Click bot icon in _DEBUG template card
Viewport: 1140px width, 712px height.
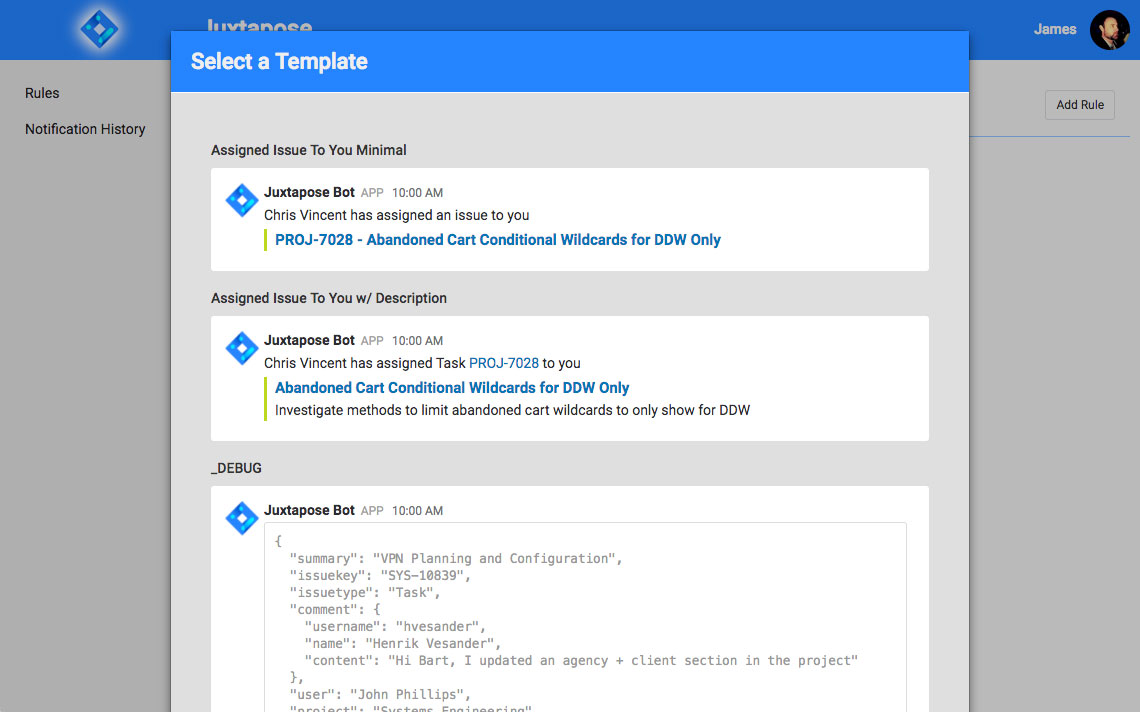tap(242, 518)
